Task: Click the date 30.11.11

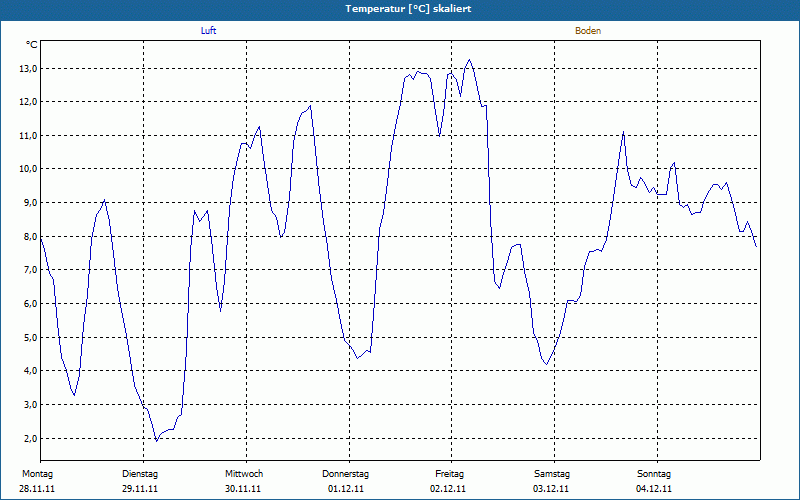Action: tap(243, 489)
